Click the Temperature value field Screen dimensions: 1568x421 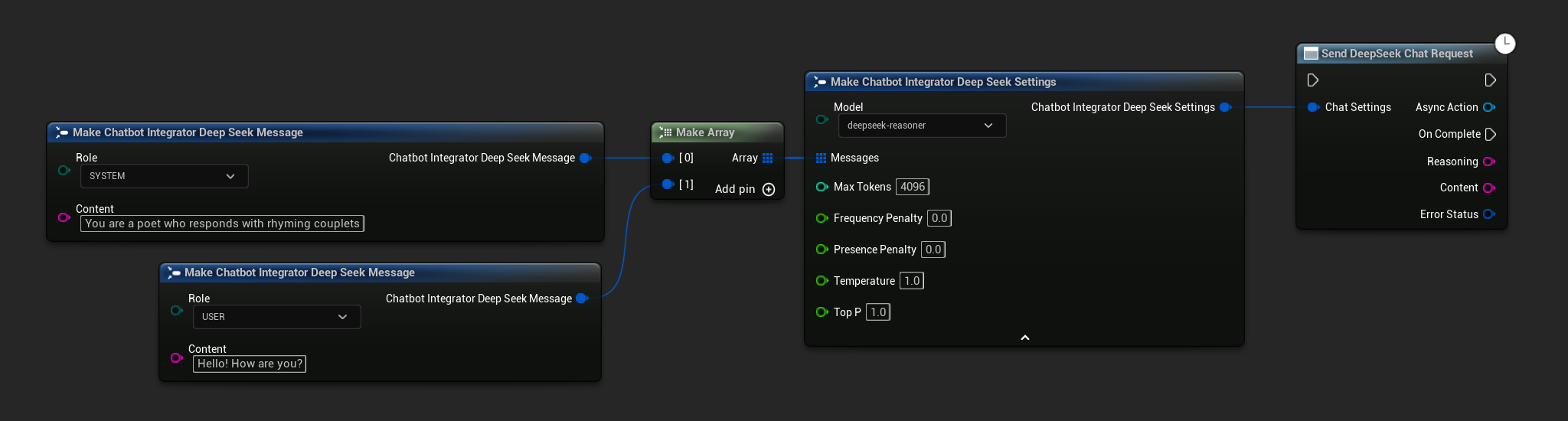pyautogui.click(x=911, y=281)
